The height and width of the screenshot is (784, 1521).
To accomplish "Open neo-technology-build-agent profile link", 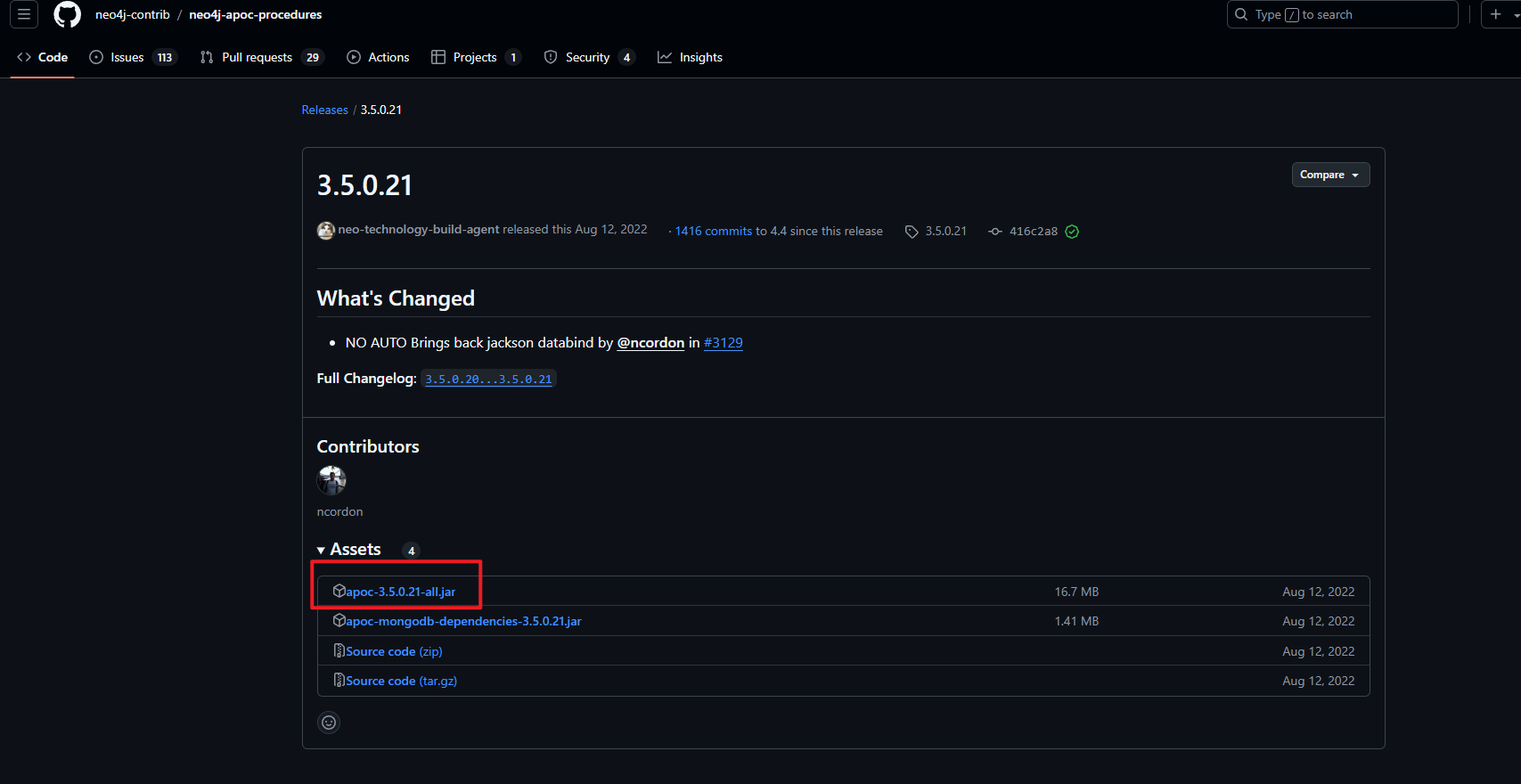I will pos(419,229).
